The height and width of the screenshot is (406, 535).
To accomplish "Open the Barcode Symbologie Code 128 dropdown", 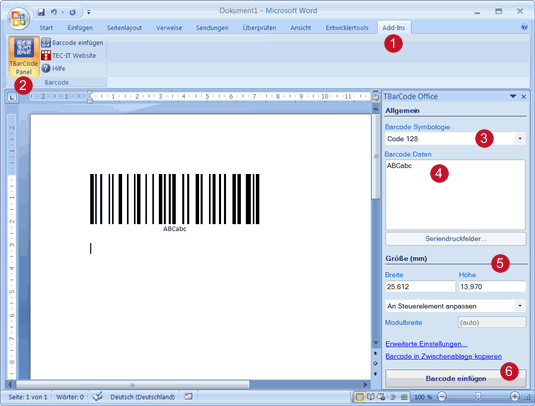I will [x=520, y=139].
